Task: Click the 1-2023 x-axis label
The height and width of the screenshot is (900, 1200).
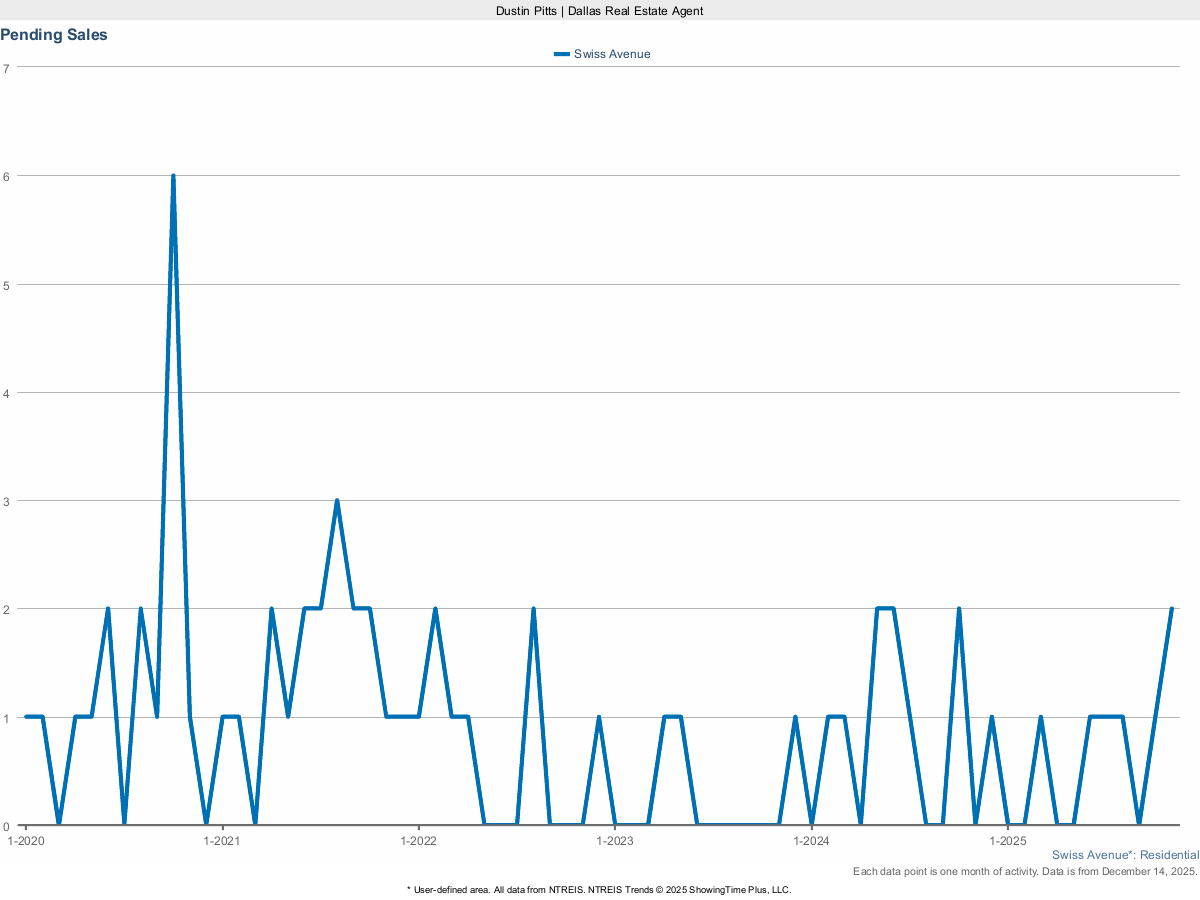Action: click(615, 841)
